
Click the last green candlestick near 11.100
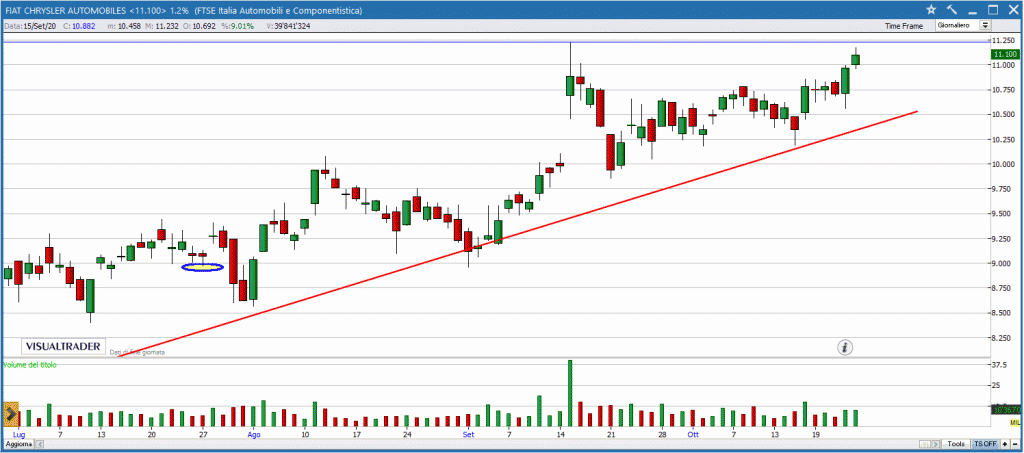[x=856, y=59]
